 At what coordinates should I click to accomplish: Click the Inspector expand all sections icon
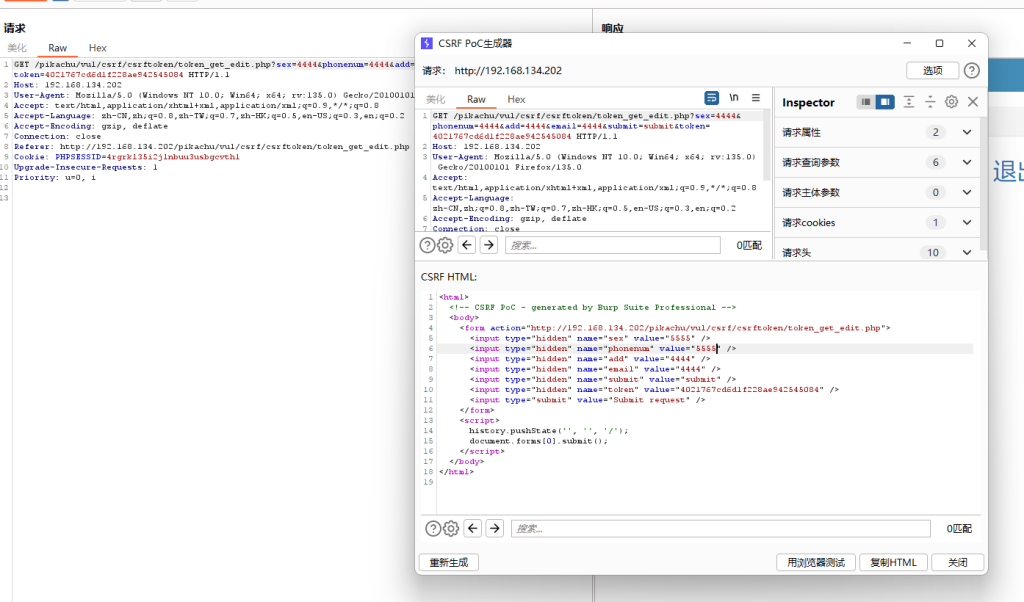click(x=908, y=102)
